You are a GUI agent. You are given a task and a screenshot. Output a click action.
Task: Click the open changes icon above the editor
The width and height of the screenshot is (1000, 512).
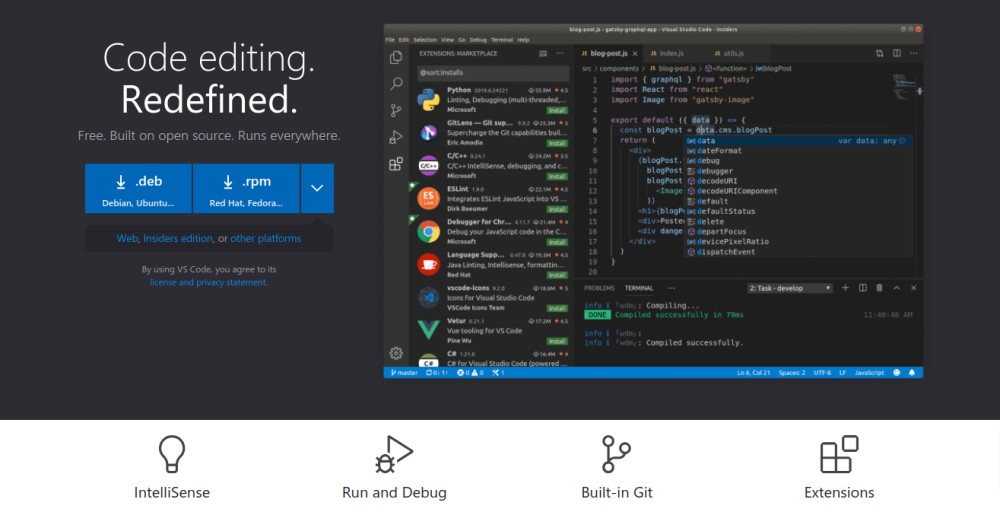[x=880, y=54]
